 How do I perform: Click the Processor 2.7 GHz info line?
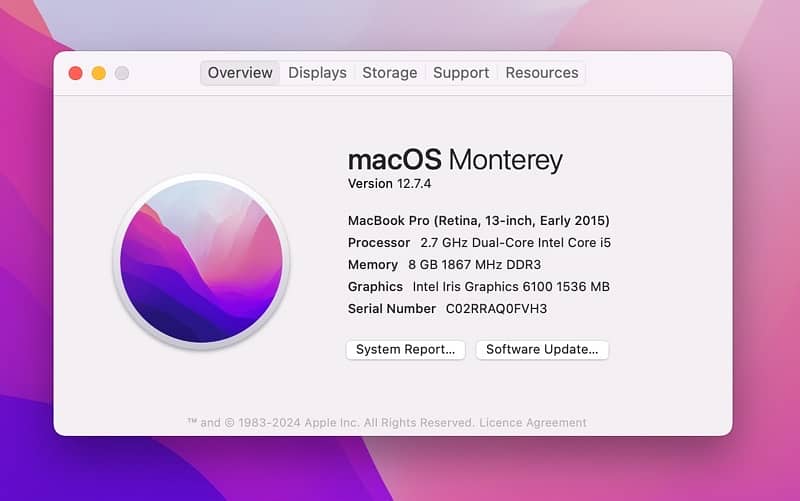(479, 243)
